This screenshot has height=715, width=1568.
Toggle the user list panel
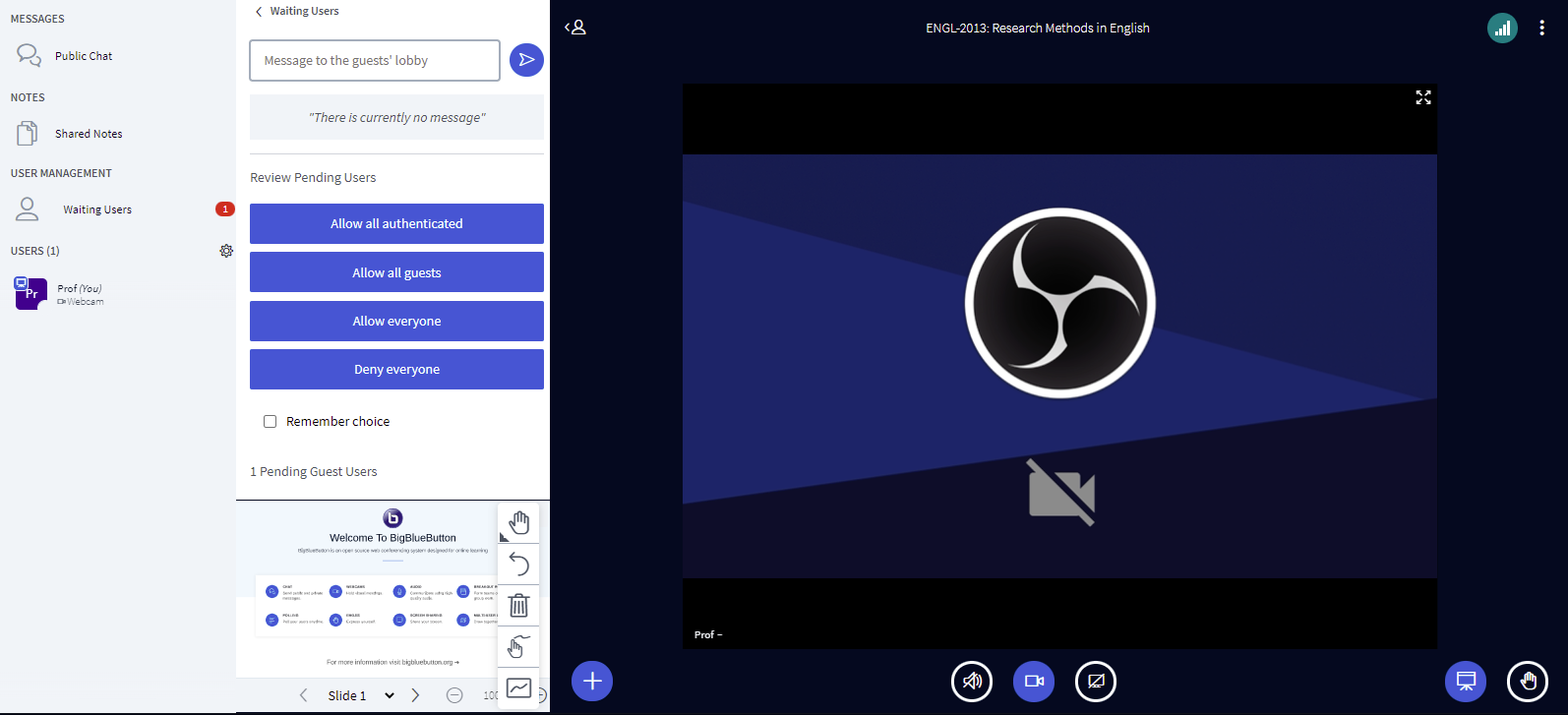coord(575,28)
